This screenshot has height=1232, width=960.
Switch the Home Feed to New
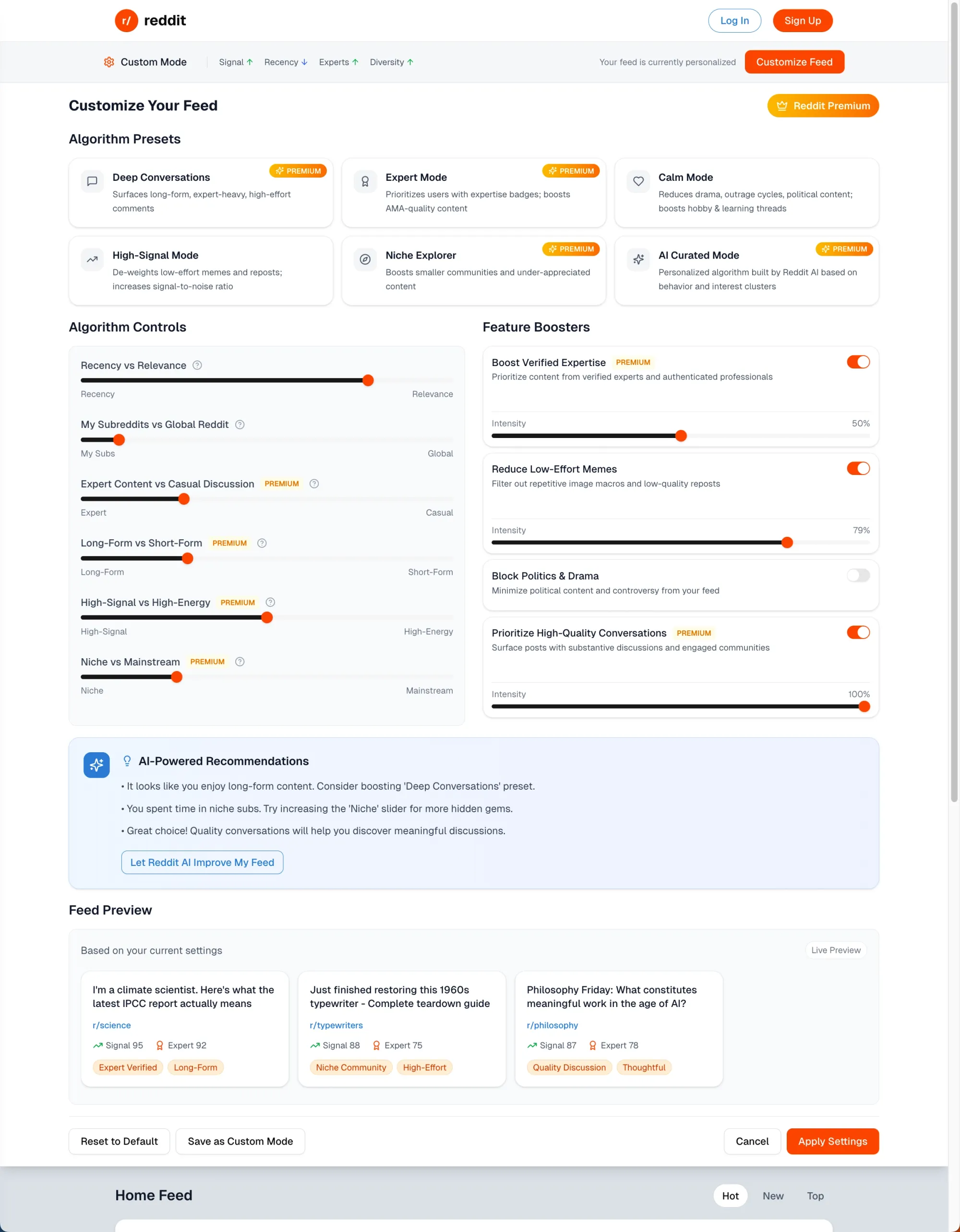tap(773, 1196)
